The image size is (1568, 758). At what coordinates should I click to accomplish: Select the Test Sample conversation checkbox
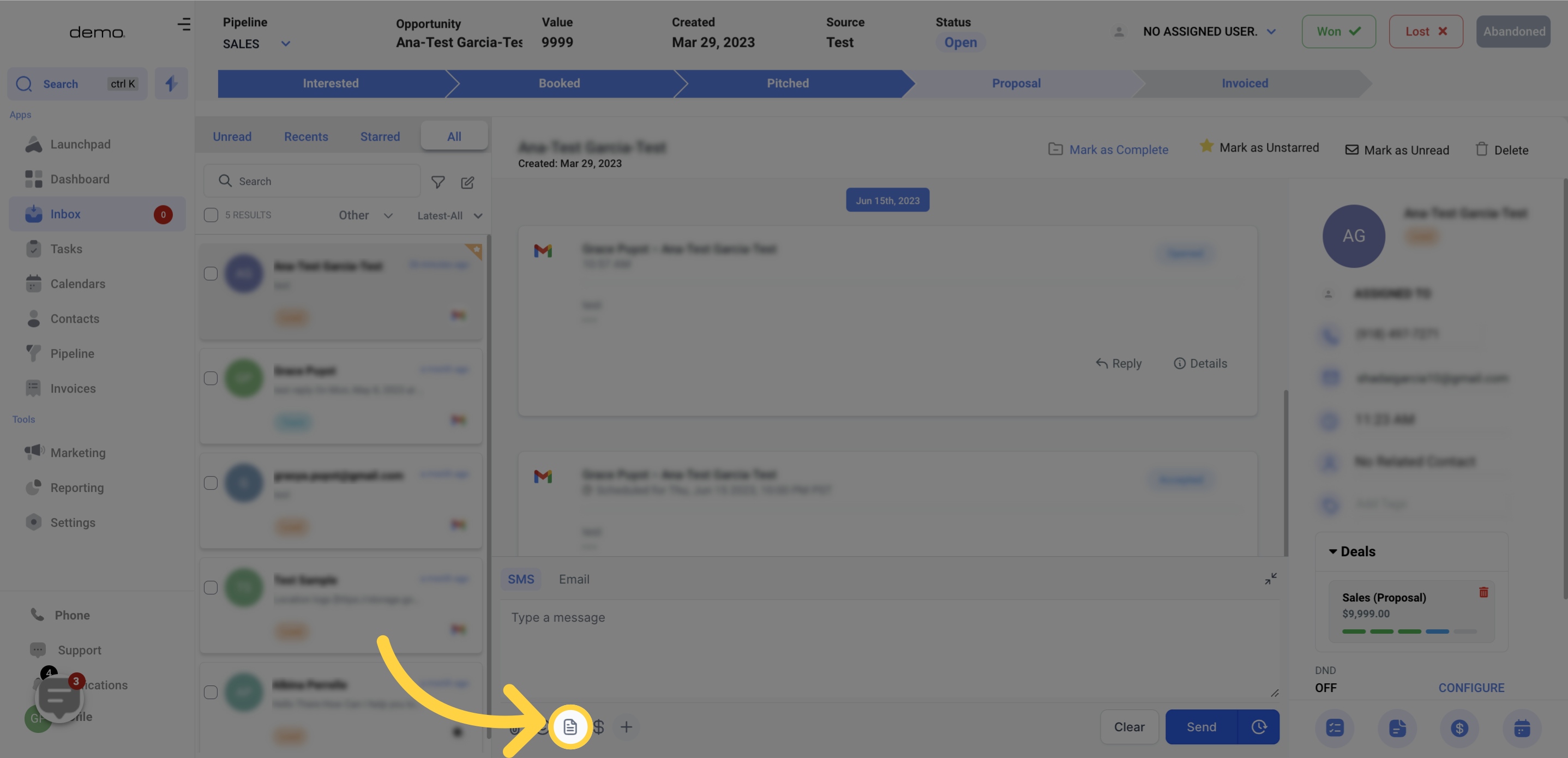coord(211,587)
